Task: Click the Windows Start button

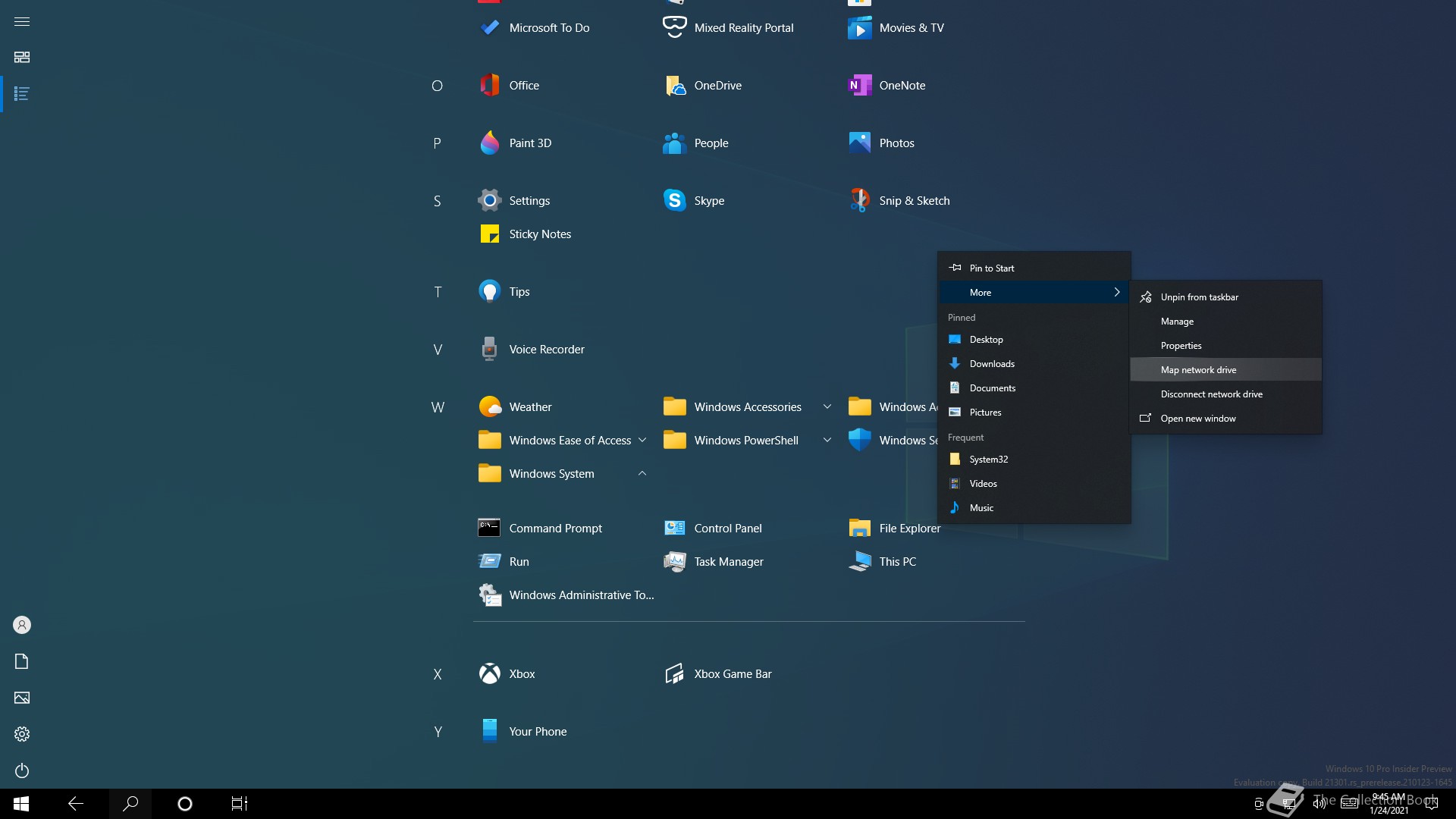Action: pos(21,804)
